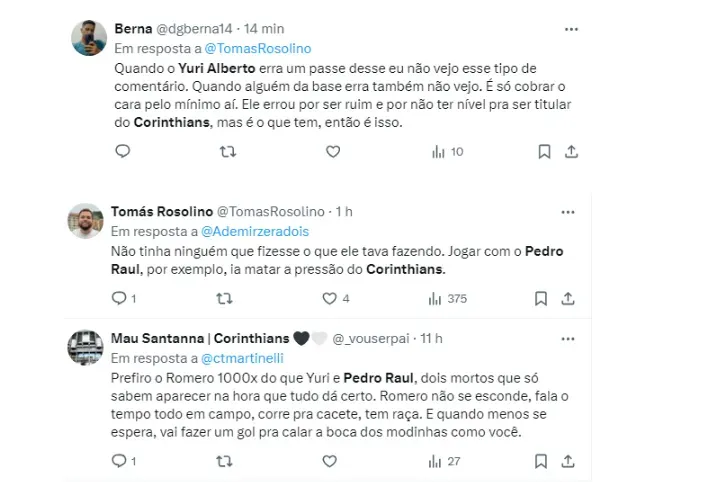Repost Mau Santanna's tweet
This screenshot has height=482, width=726.
(226, 461)
